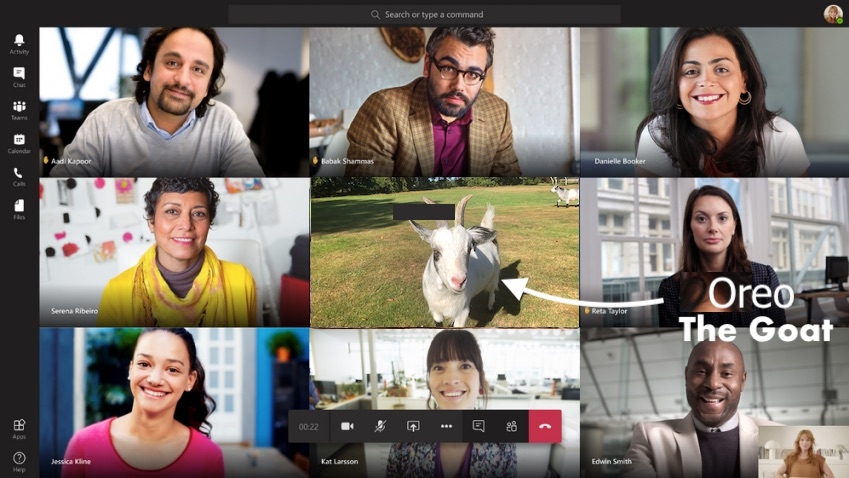Viewport: 849px width, 478px height.
Task: Open the more actions ellipsis menu
Action: click(x=446, y=426)
